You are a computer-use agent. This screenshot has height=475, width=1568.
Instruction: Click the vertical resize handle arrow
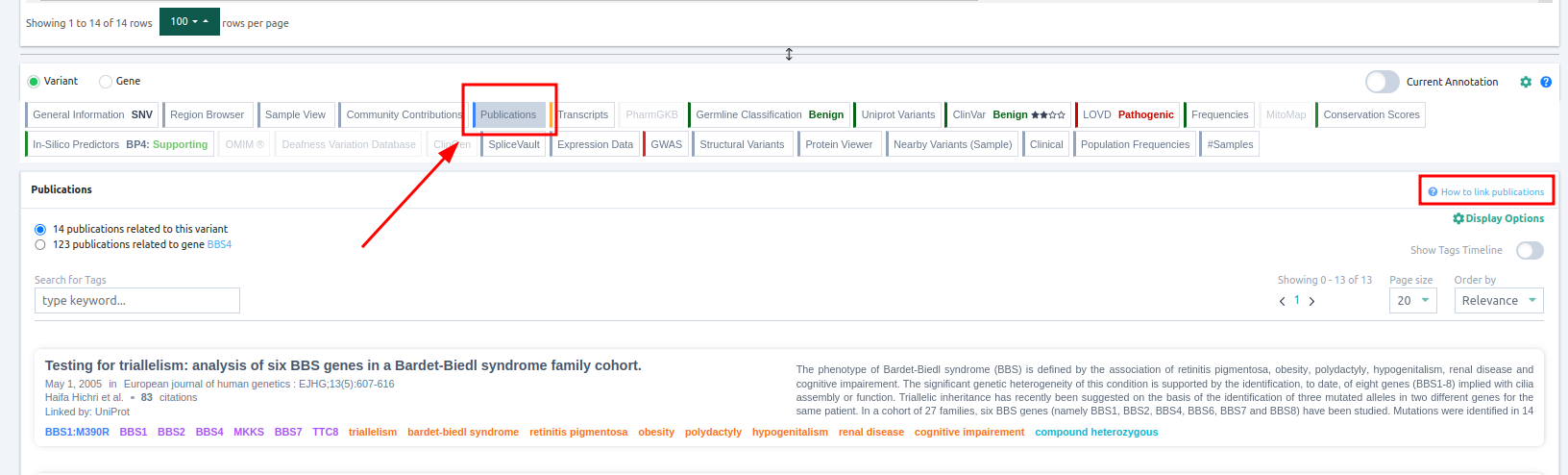tap(789, 54)
